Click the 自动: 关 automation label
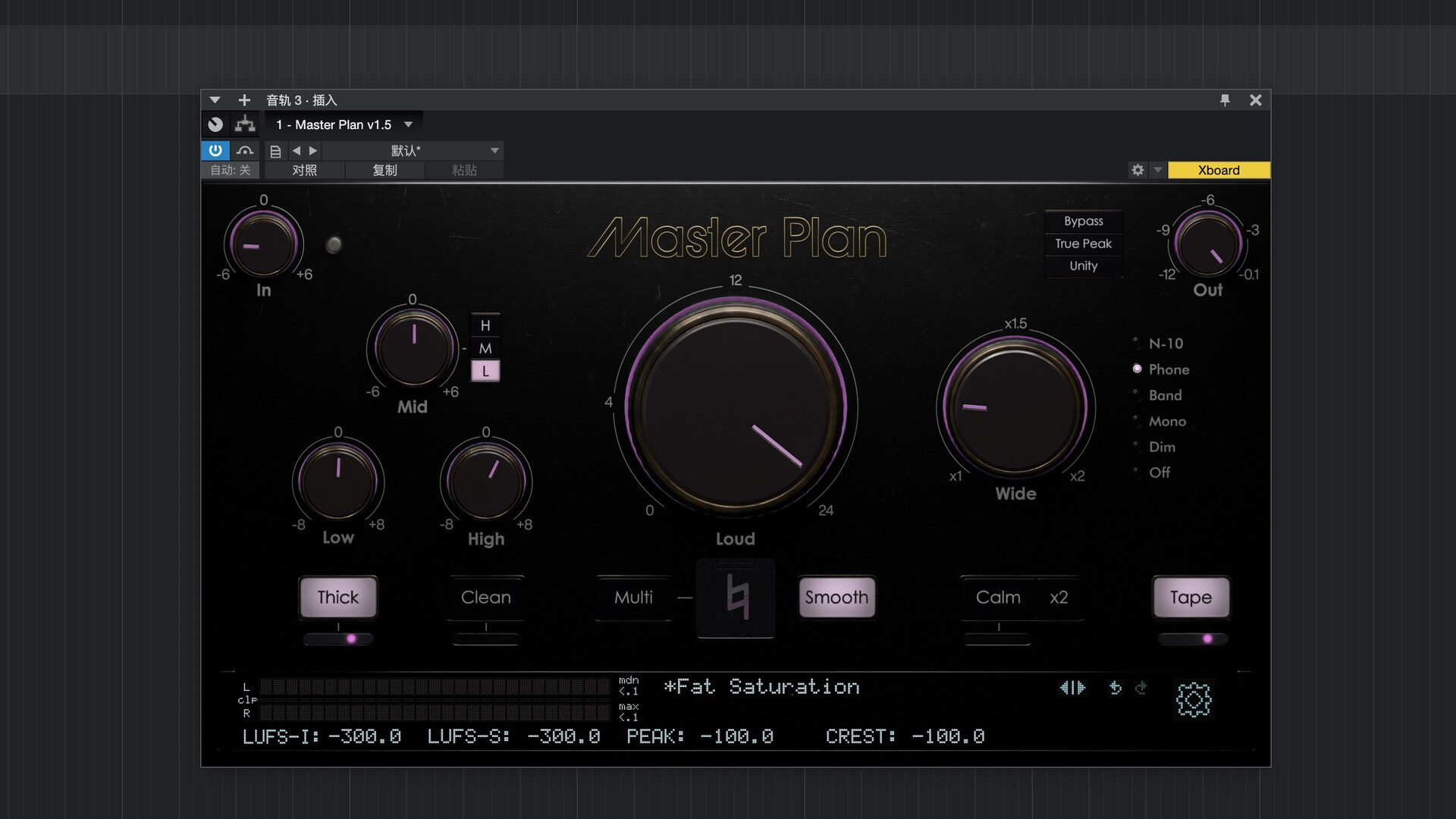Screen dimensions: 1456x819 231,170
